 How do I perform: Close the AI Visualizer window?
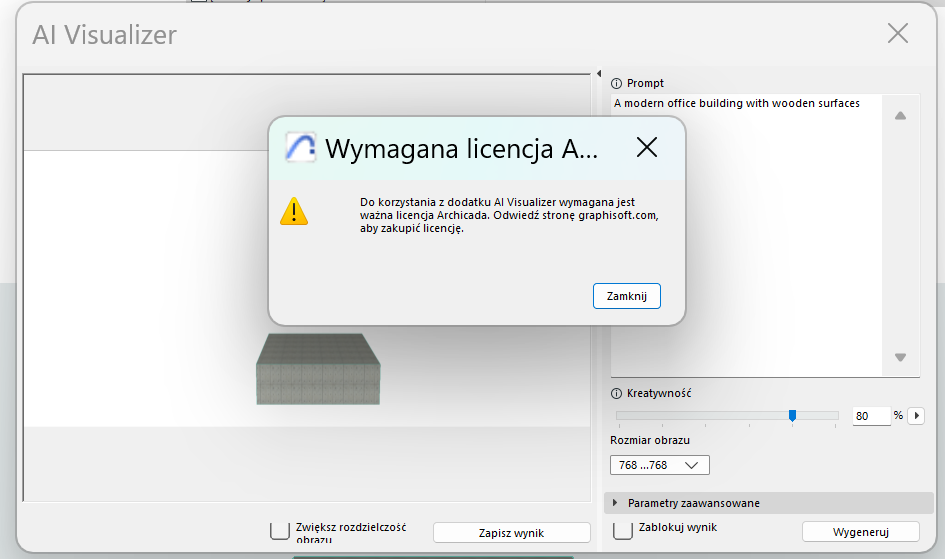click(x=897, y=34)
